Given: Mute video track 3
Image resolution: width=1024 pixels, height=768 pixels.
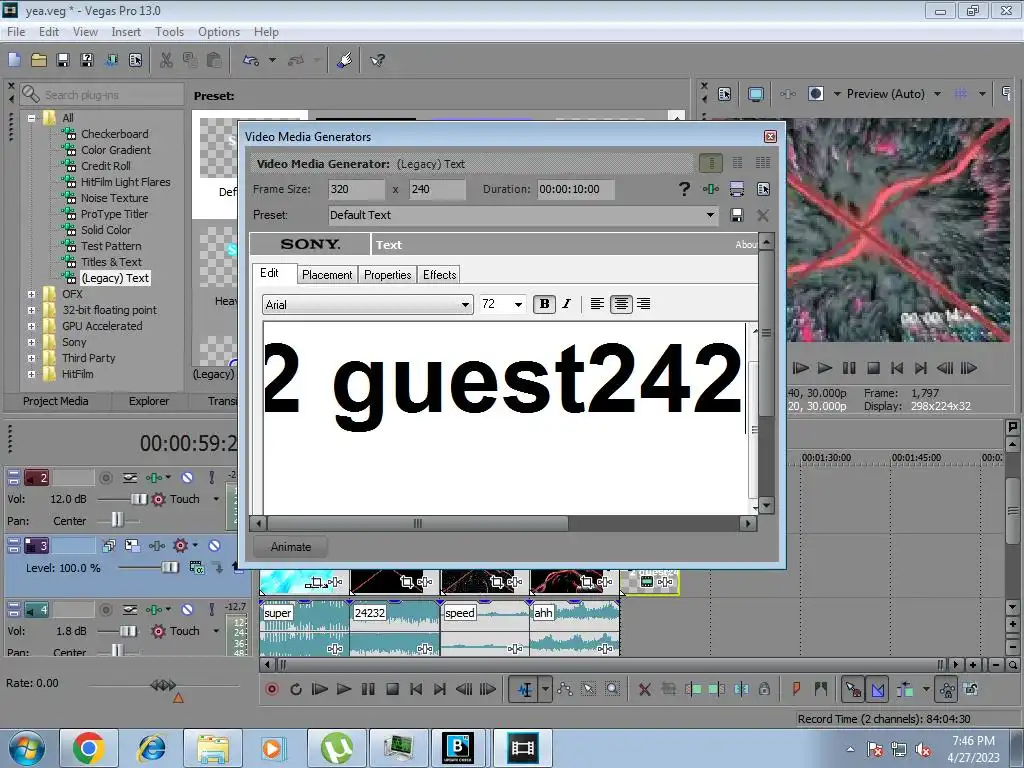Looking at the screenshot, I should point(214,545).
